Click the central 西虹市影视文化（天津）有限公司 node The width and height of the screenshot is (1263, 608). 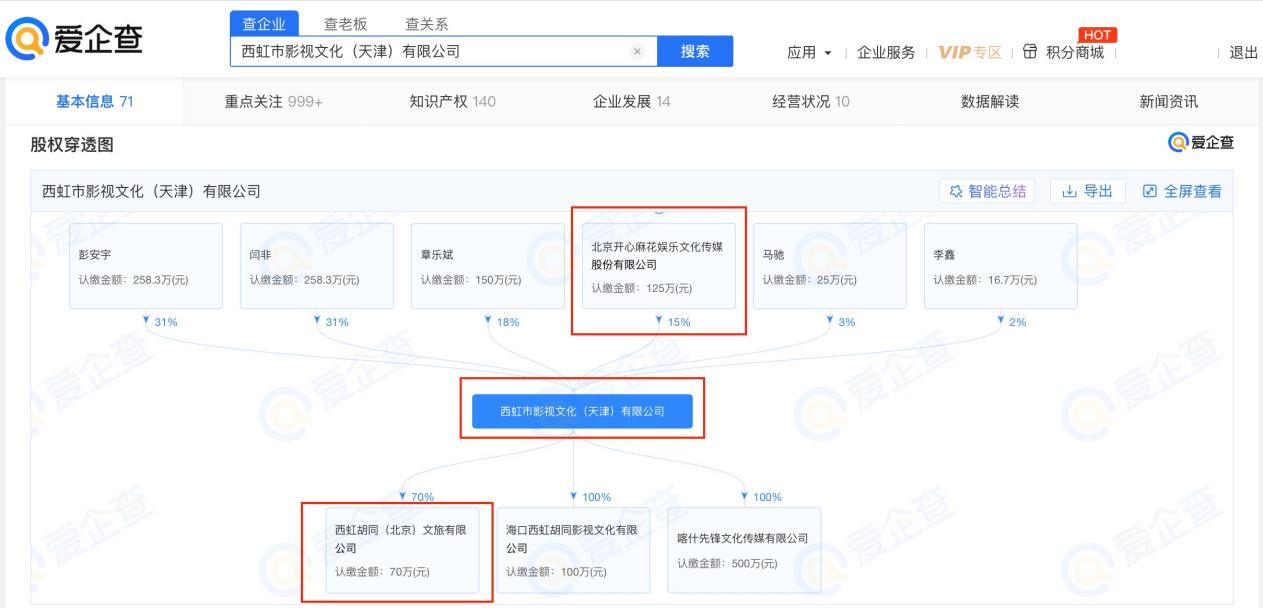[582, 411]
